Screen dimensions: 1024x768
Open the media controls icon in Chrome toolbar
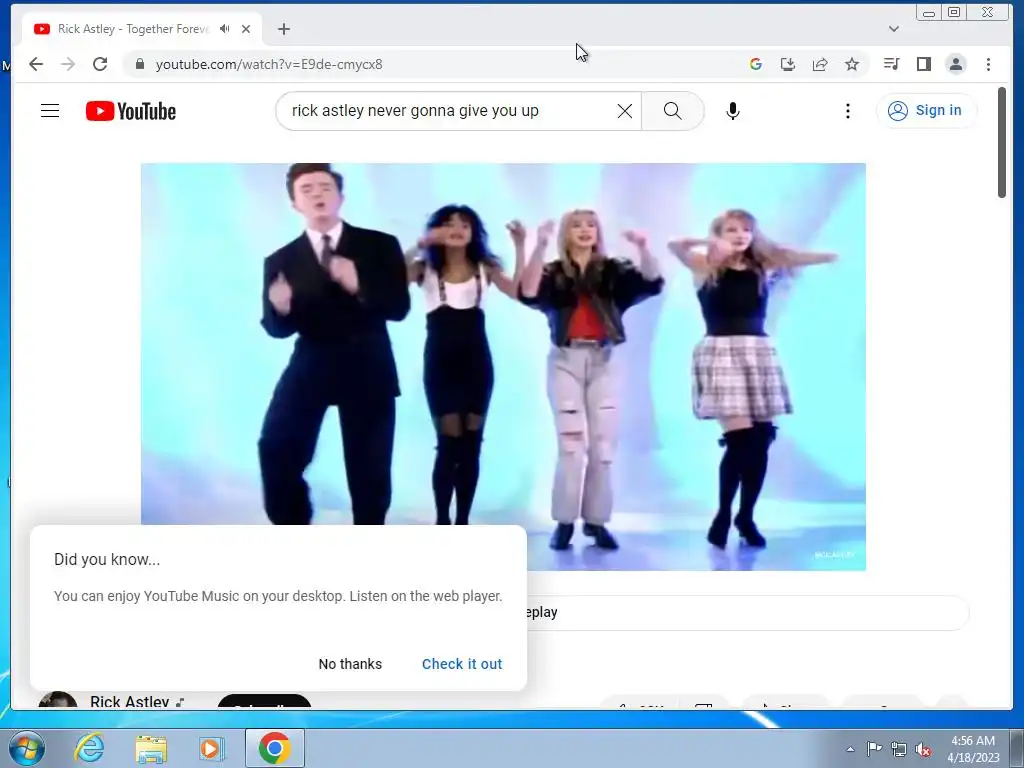click(891, 64)
